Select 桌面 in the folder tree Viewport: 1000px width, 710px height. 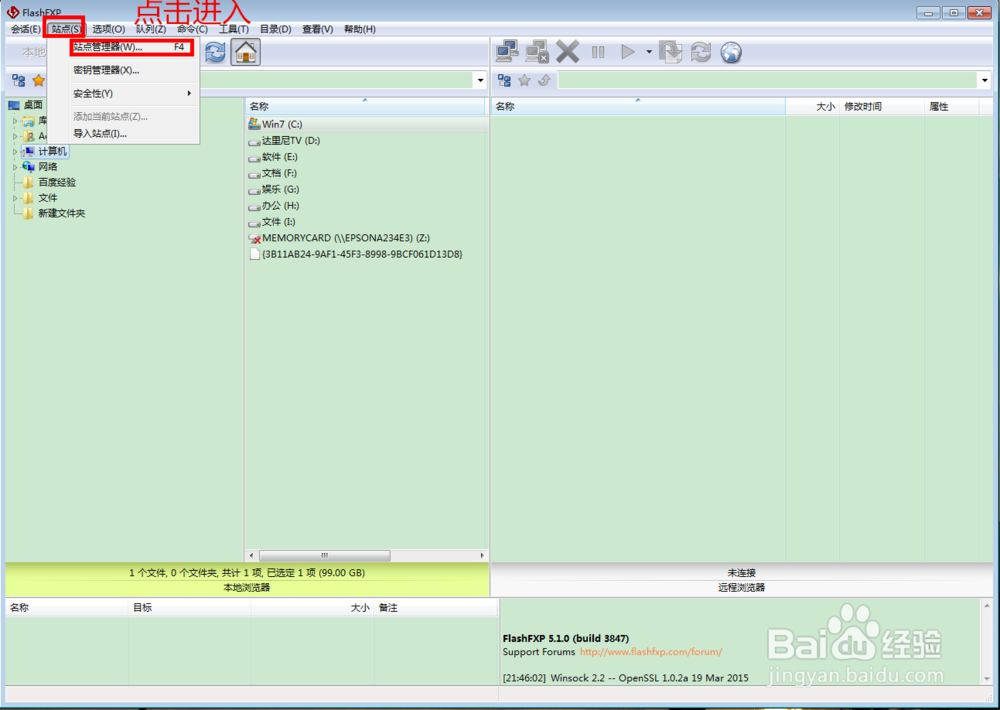pos(33,105)
